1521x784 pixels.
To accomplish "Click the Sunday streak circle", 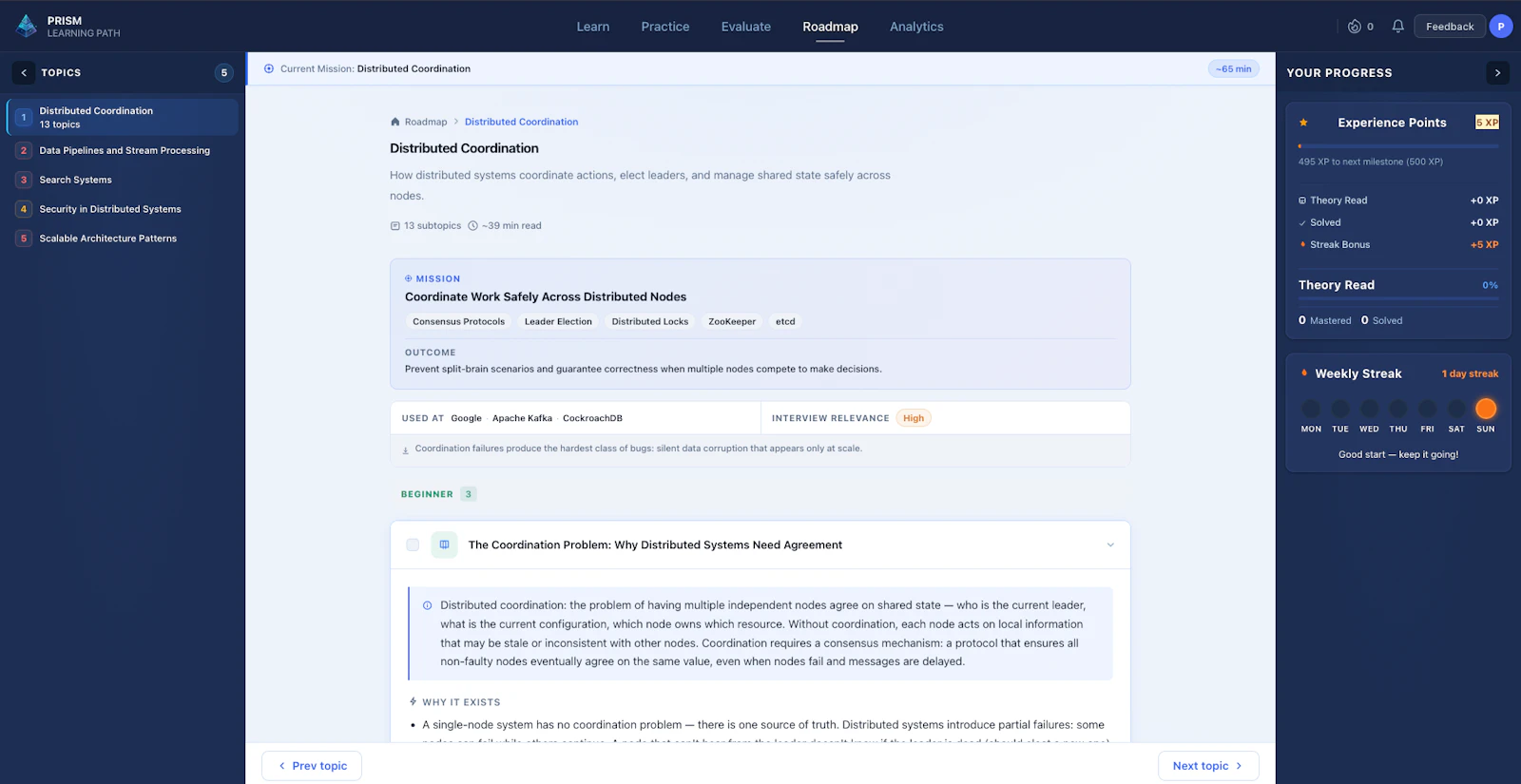I will click(x=1485, y=409).
